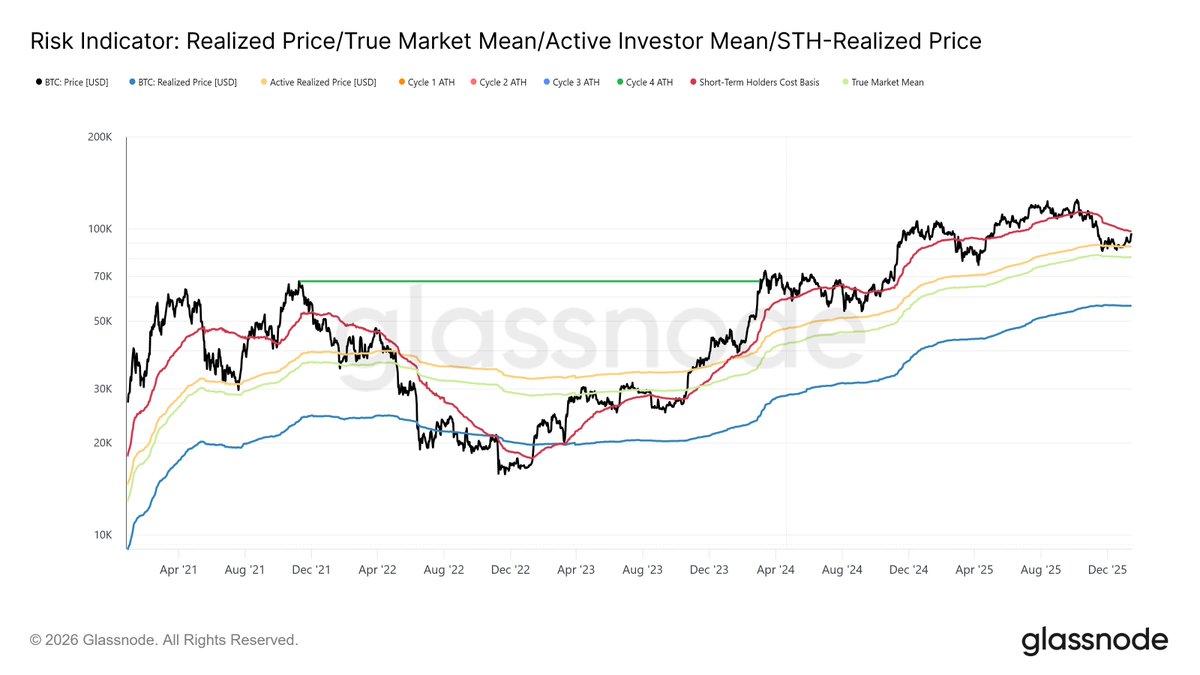Toggle the Cycle 4 ATH series label
The height and width of the screenshot is (675, 1200).
pos(649,83)
